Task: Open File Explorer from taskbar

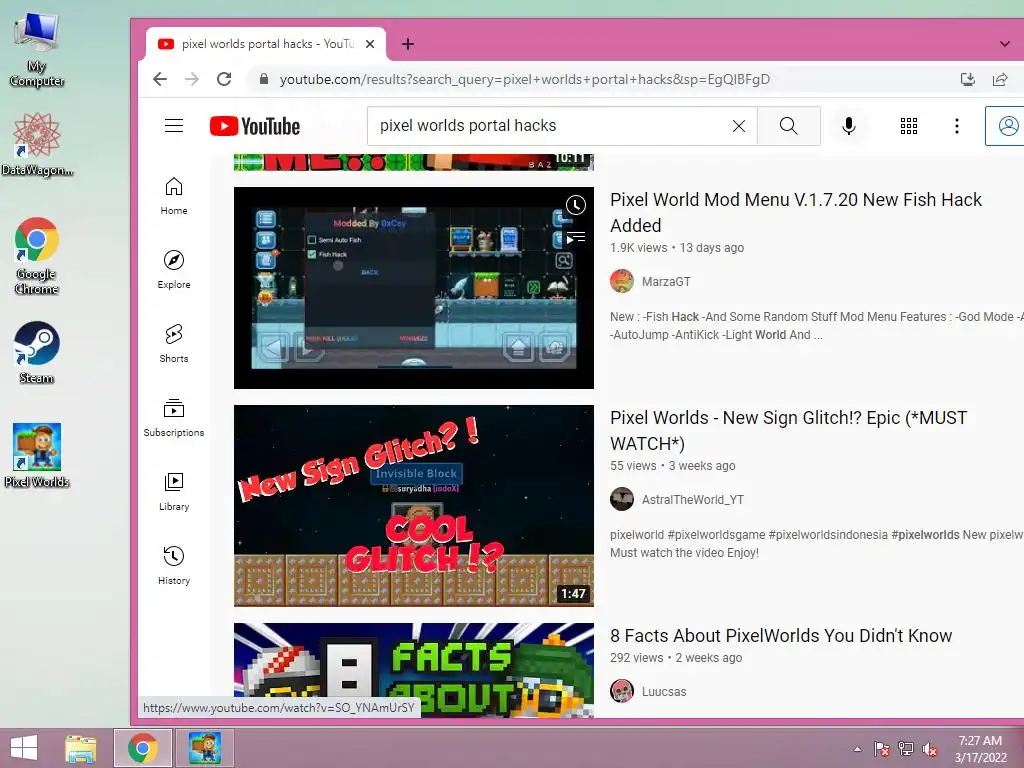Action: (81, 748)
